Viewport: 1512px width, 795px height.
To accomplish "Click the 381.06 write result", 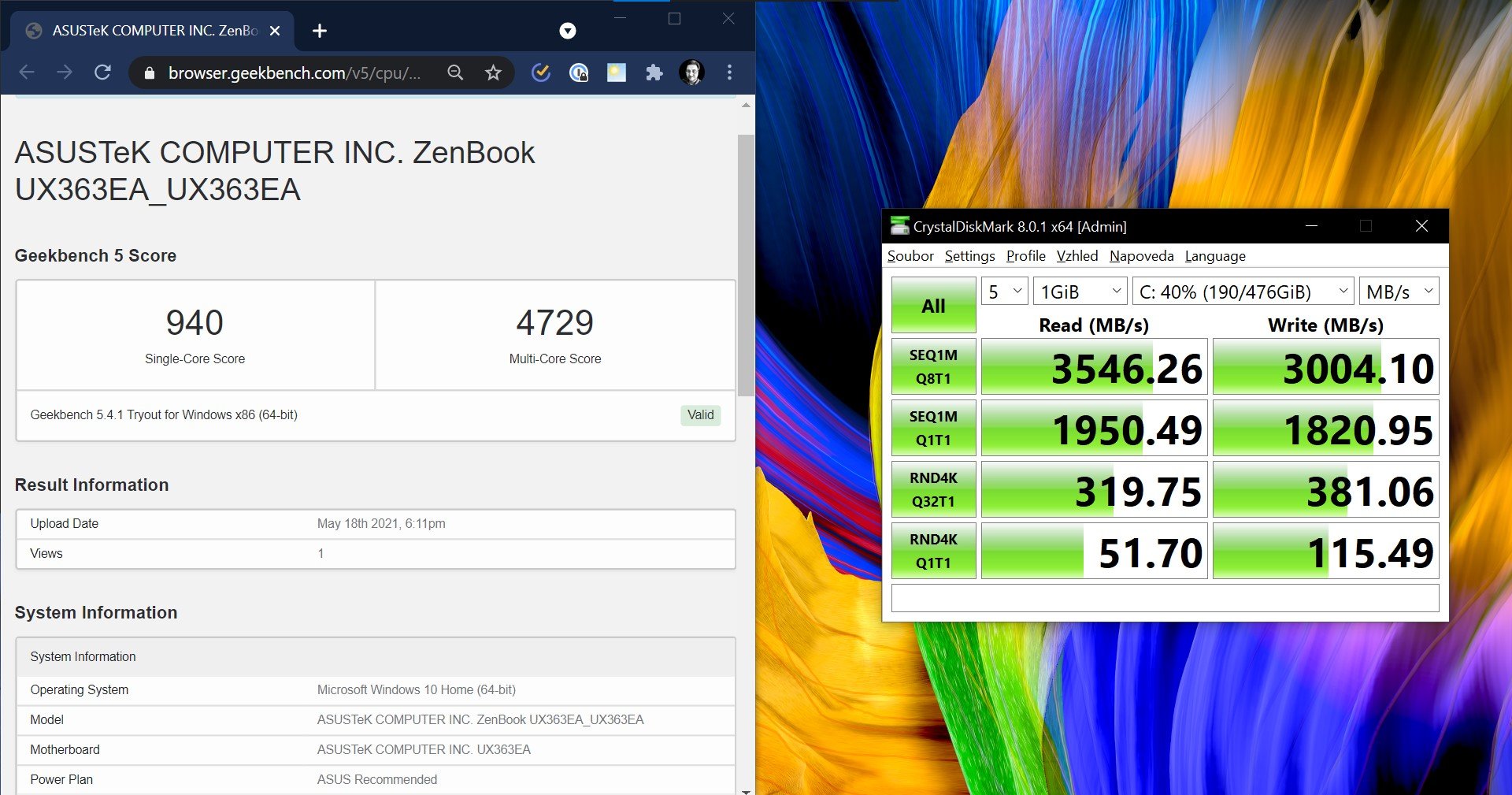I will 1325,490.
